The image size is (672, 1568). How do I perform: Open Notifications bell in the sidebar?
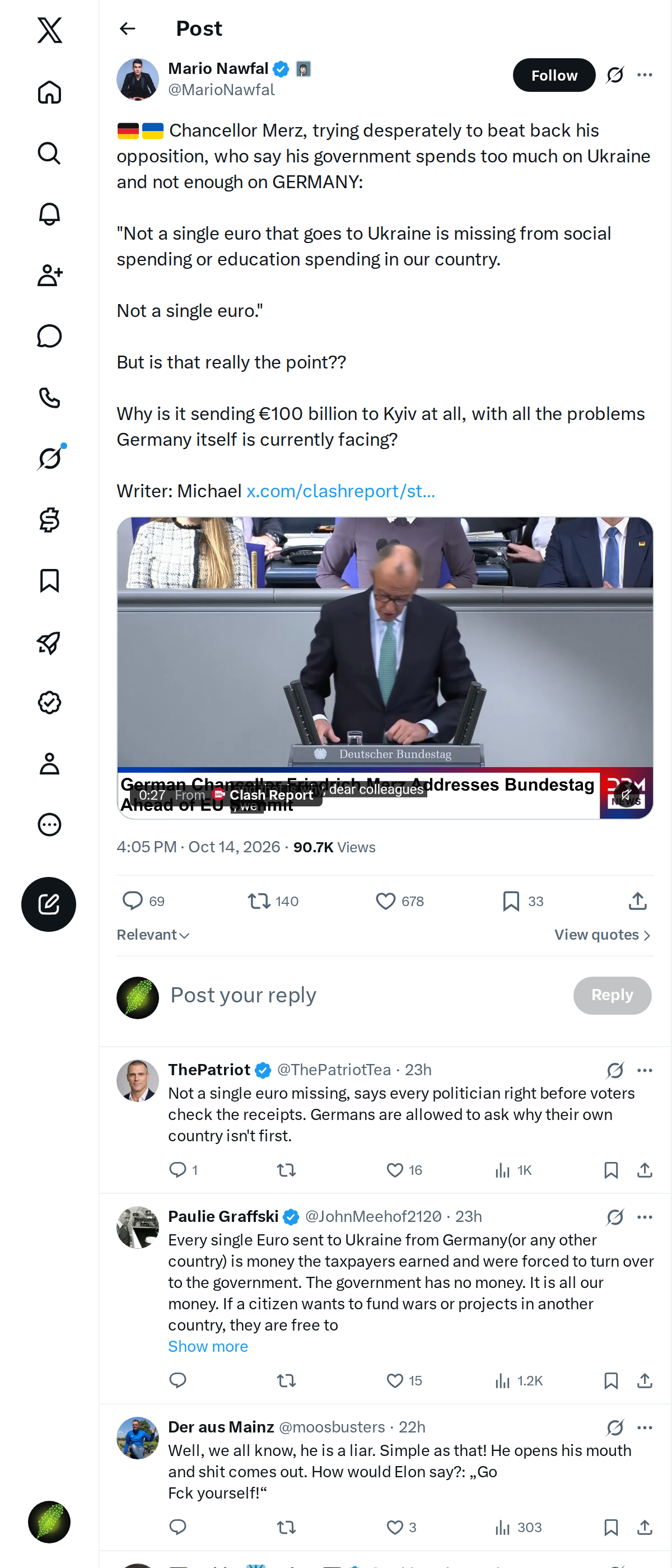(x=50, y=214)
